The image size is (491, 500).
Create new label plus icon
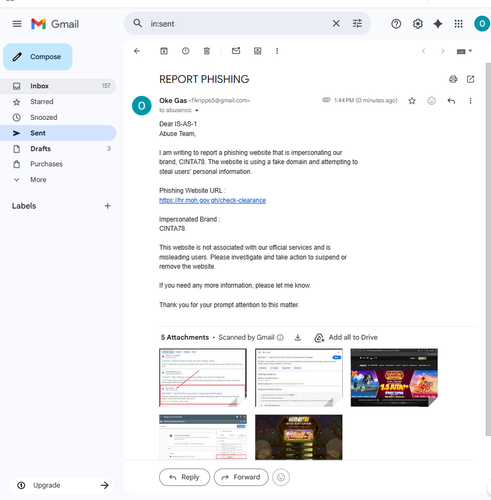(107, 206)
